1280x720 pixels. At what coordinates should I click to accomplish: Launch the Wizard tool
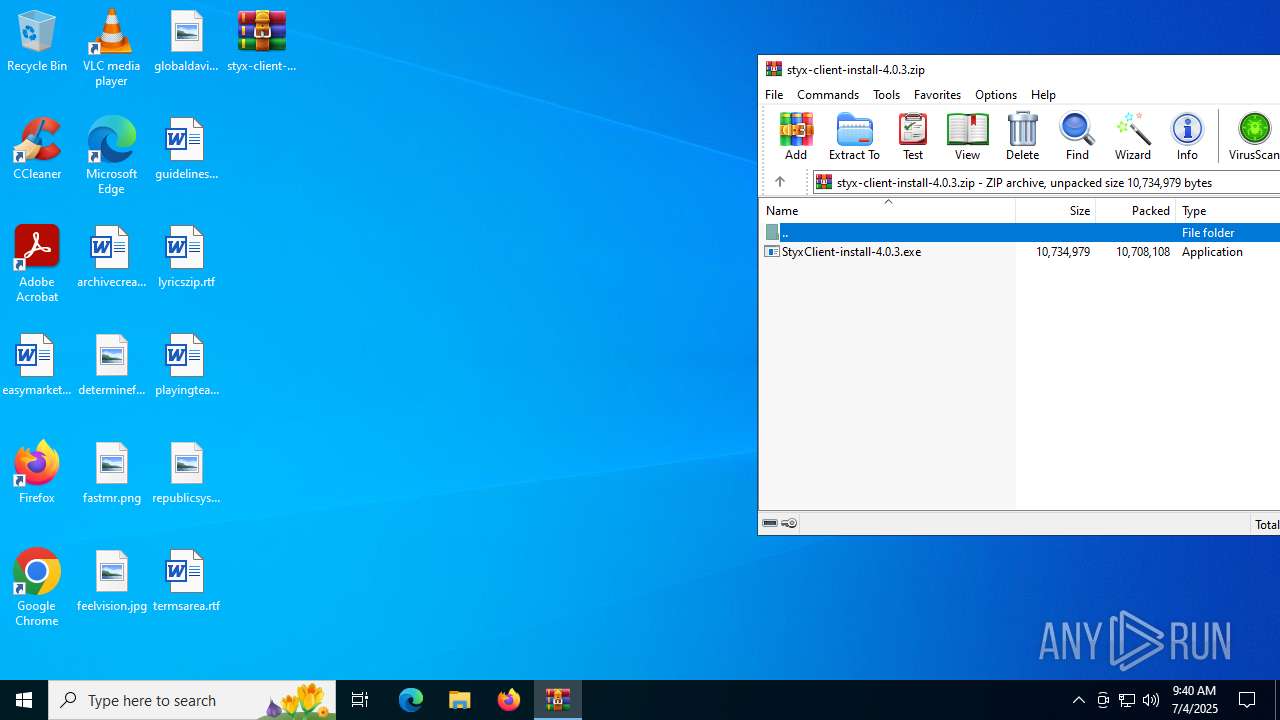click(1133, 136)
